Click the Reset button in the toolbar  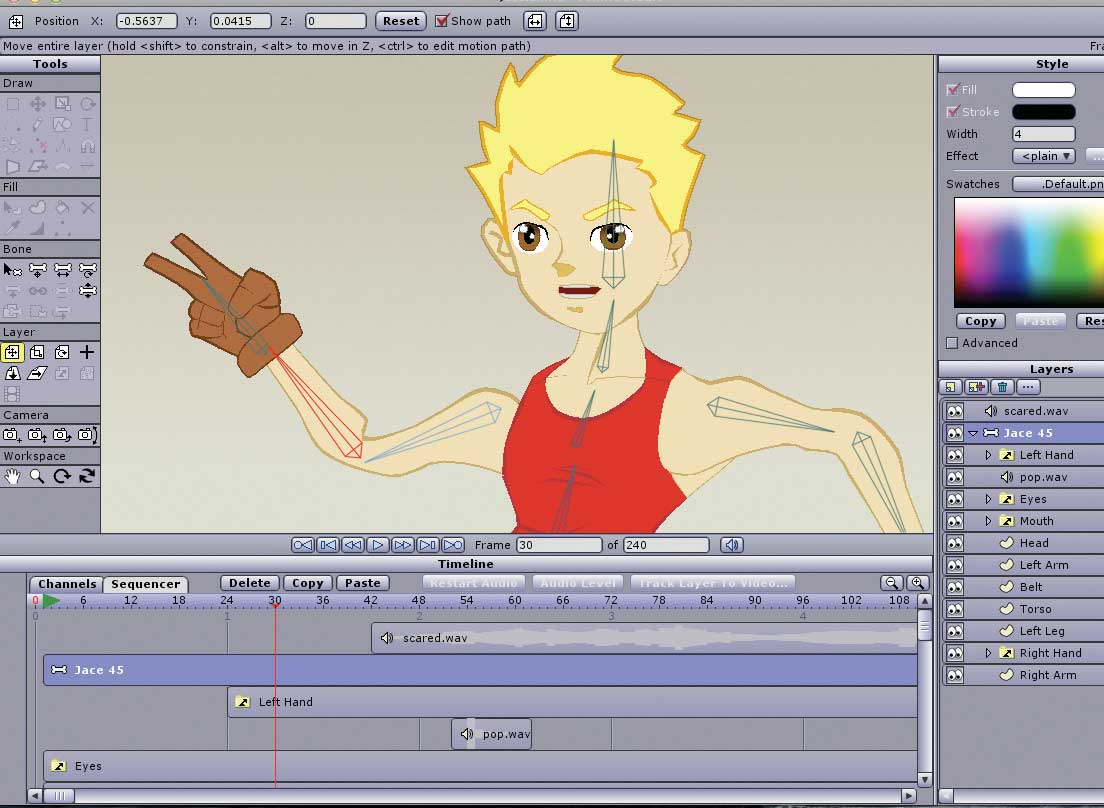(x=401, y=20)
